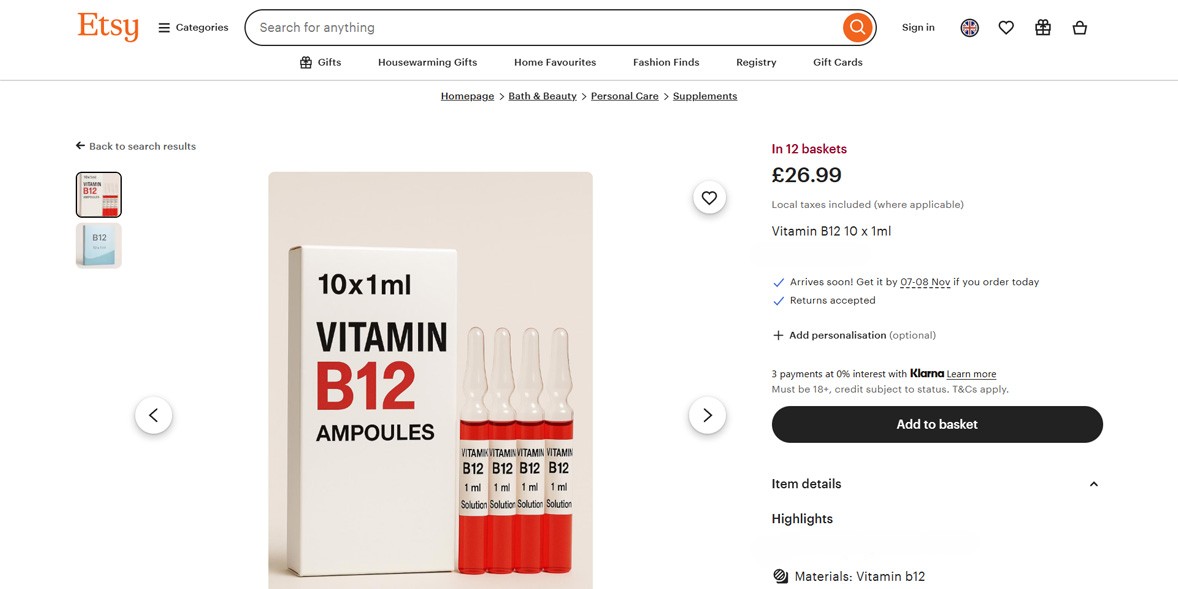Viewport: 1178px width, 589px height.
Task: Go back to search results
Action: click(135, 145)
